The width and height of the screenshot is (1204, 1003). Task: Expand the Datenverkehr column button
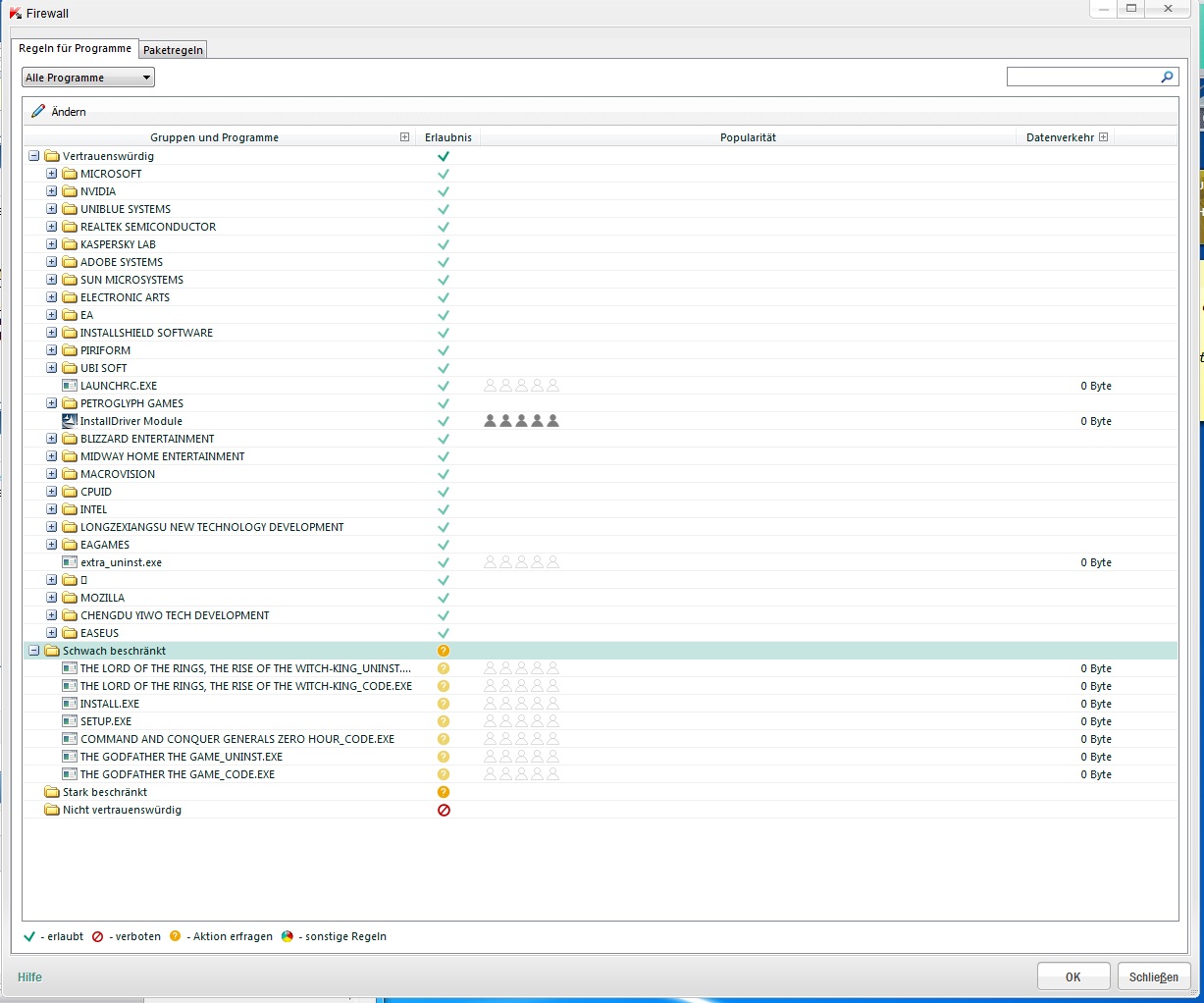(x=1103, y=137)
